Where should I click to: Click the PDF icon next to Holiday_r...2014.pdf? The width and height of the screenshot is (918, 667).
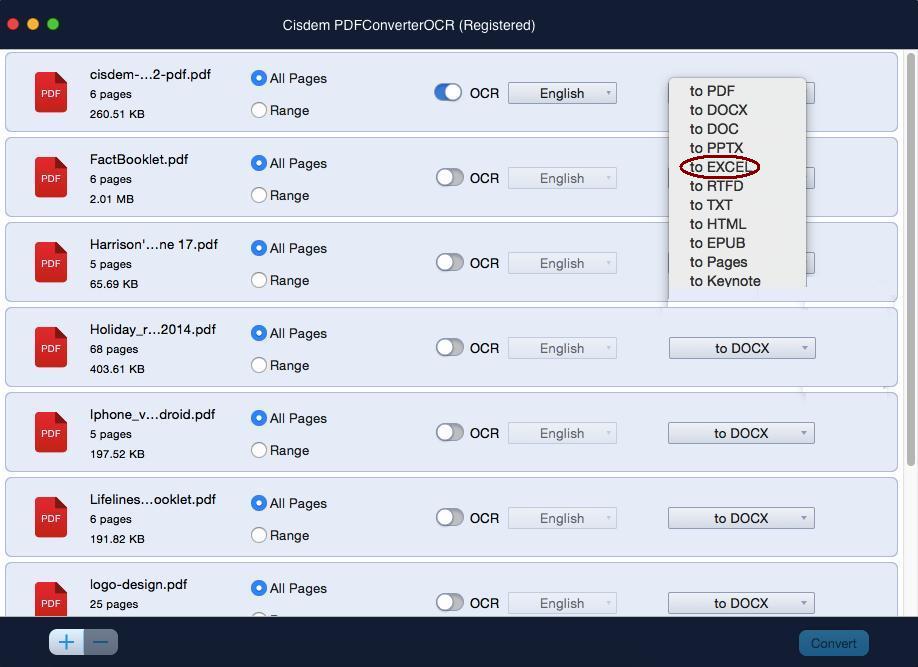coord(50,347)
